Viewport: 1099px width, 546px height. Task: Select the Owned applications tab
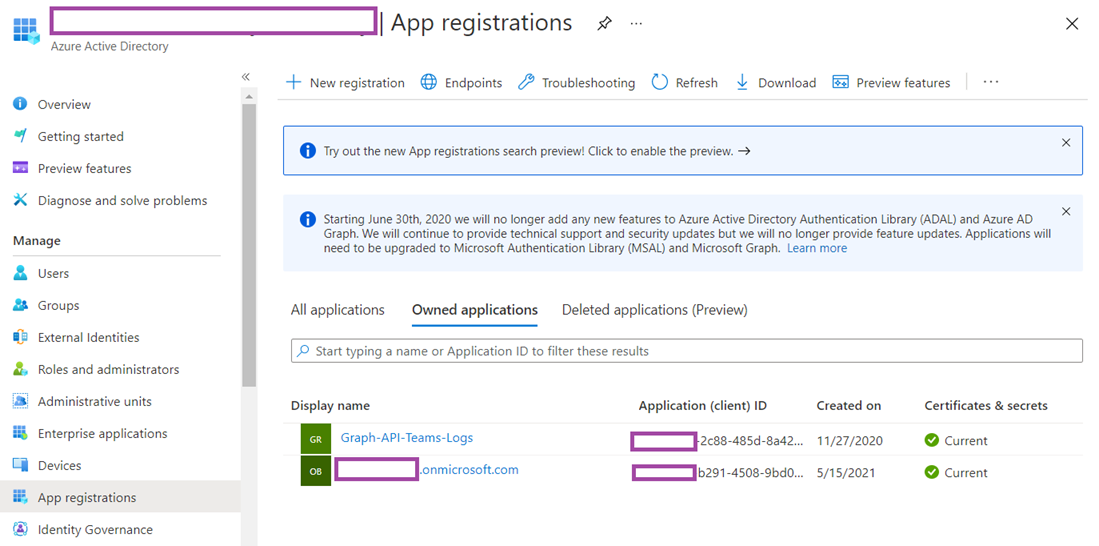[x=475, y=310]
